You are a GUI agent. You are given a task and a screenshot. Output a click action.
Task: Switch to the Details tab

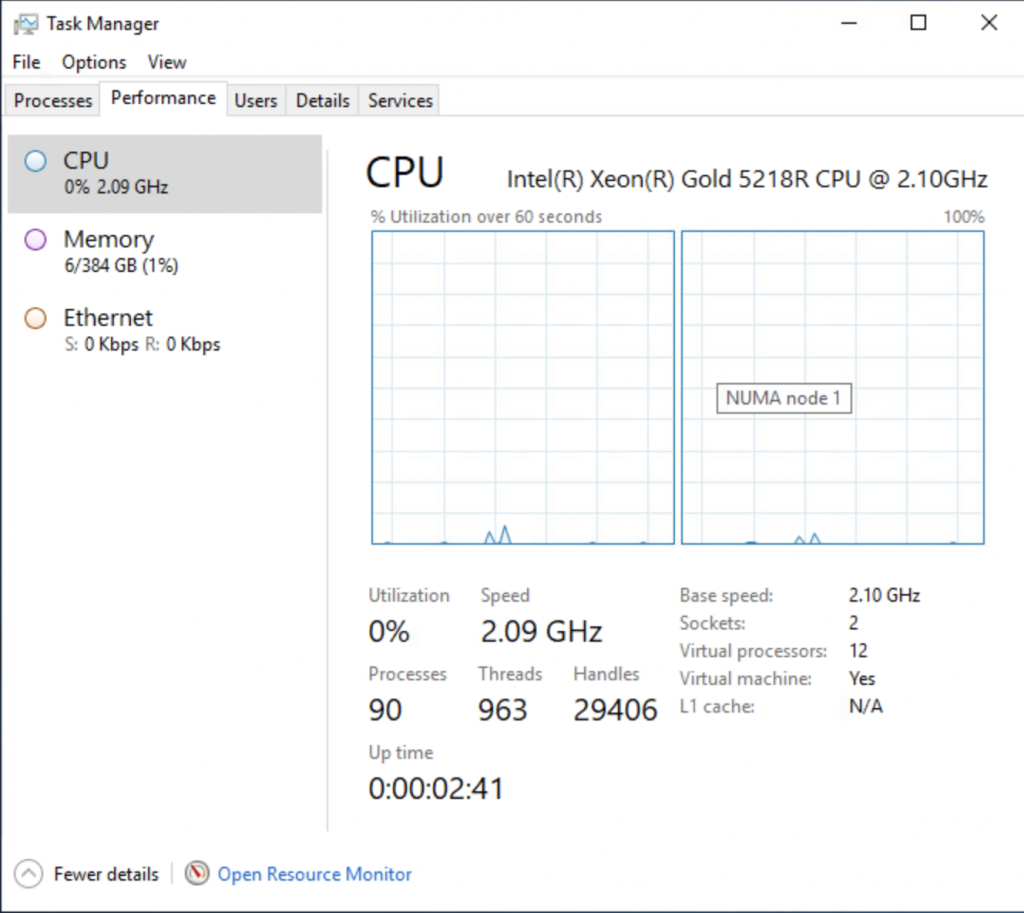323,101
